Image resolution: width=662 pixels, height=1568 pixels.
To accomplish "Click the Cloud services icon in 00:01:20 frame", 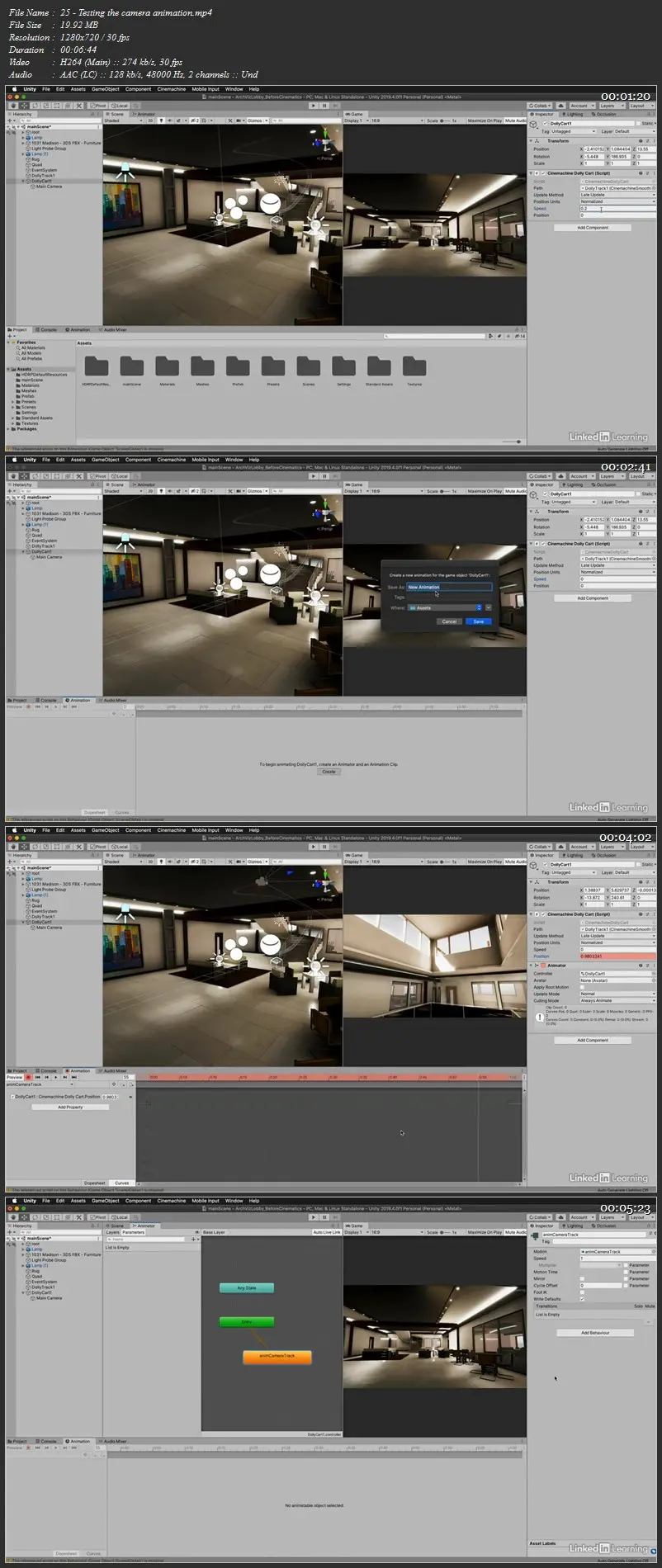I will point(561,106).
